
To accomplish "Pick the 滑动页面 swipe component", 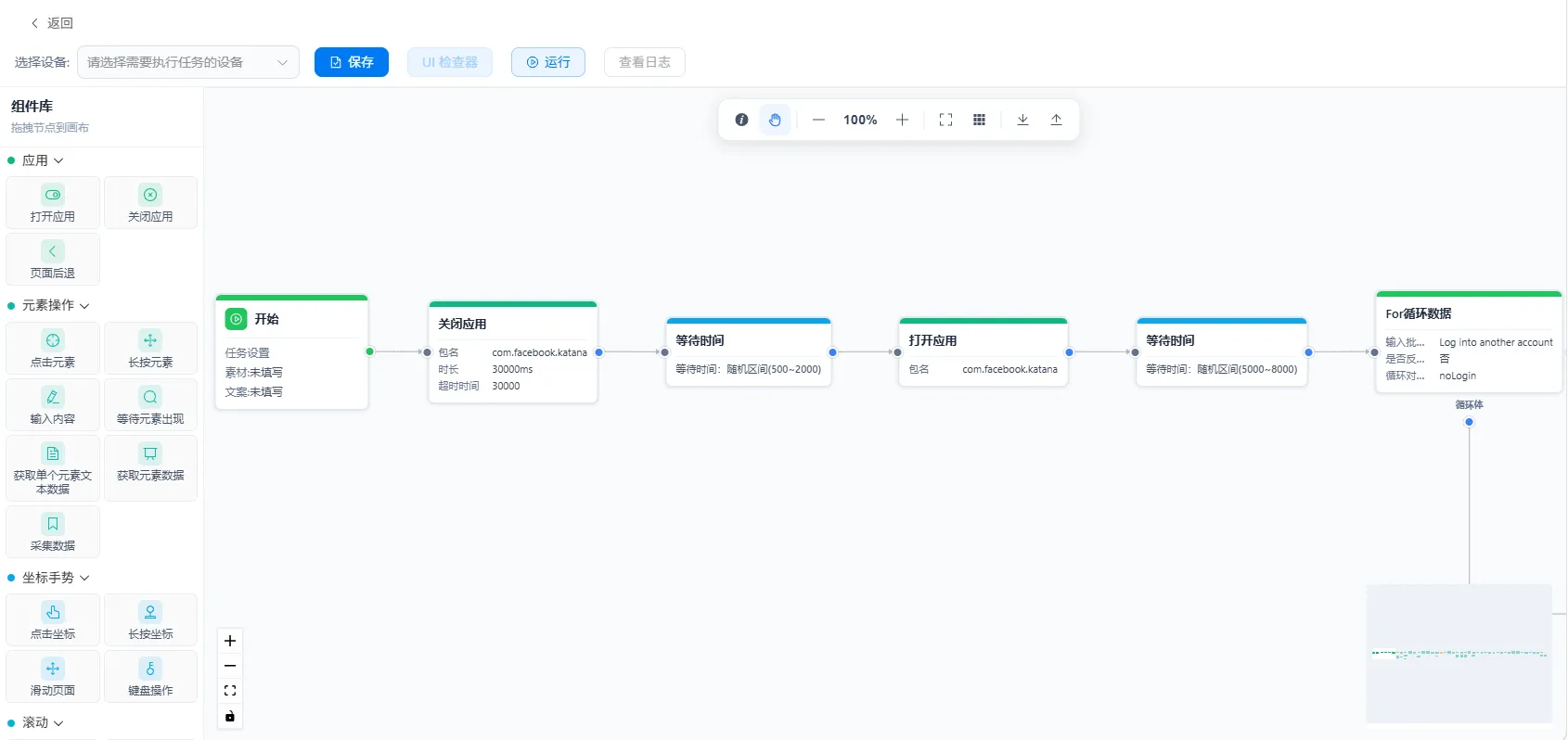I will [53, 677].
